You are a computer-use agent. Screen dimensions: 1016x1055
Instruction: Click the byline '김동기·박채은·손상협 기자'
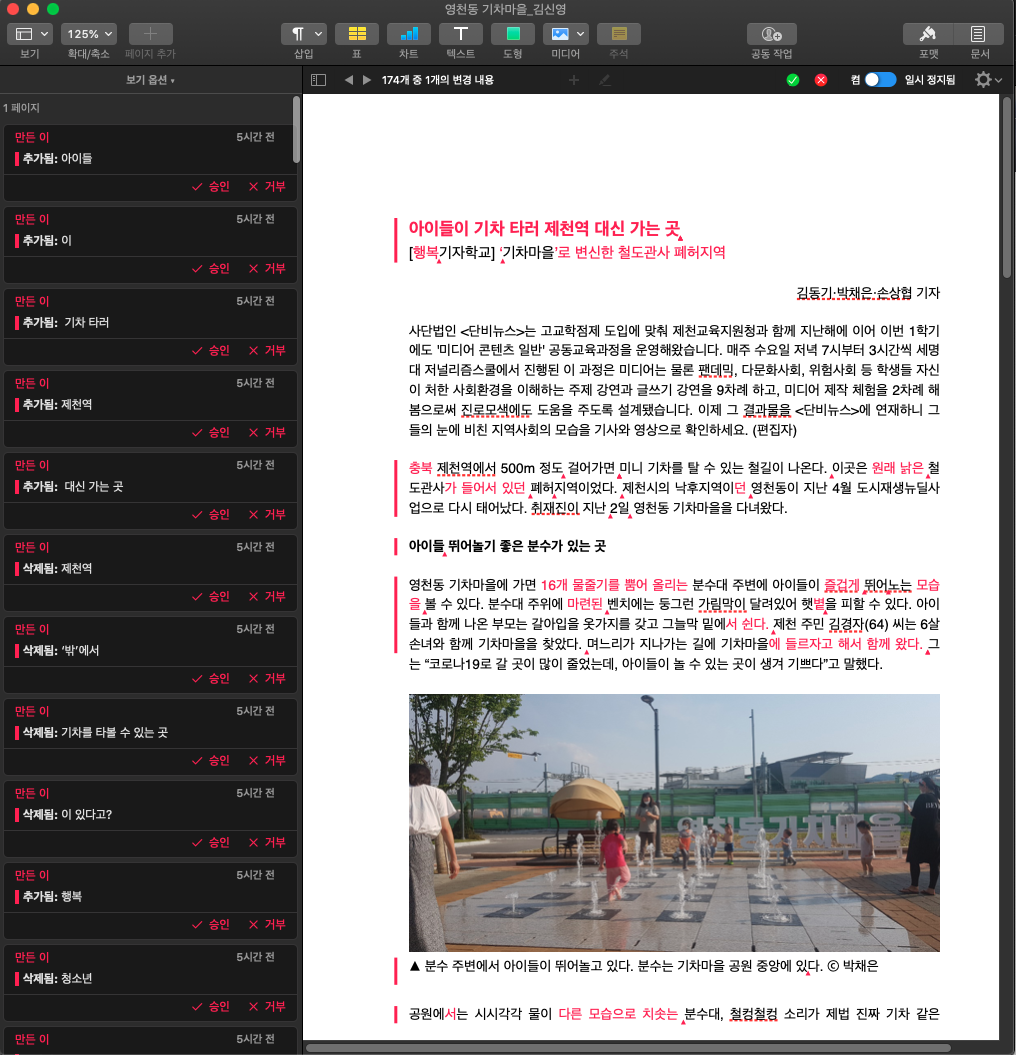[x=868, y=293]
